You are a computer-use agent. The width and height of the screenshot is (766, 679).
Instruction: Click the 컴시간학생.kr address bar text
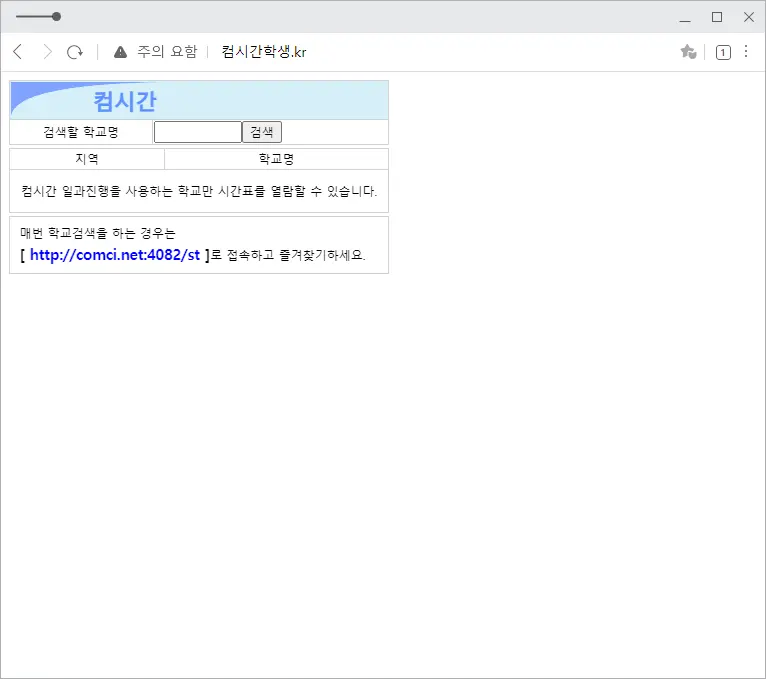click(264, 52)
